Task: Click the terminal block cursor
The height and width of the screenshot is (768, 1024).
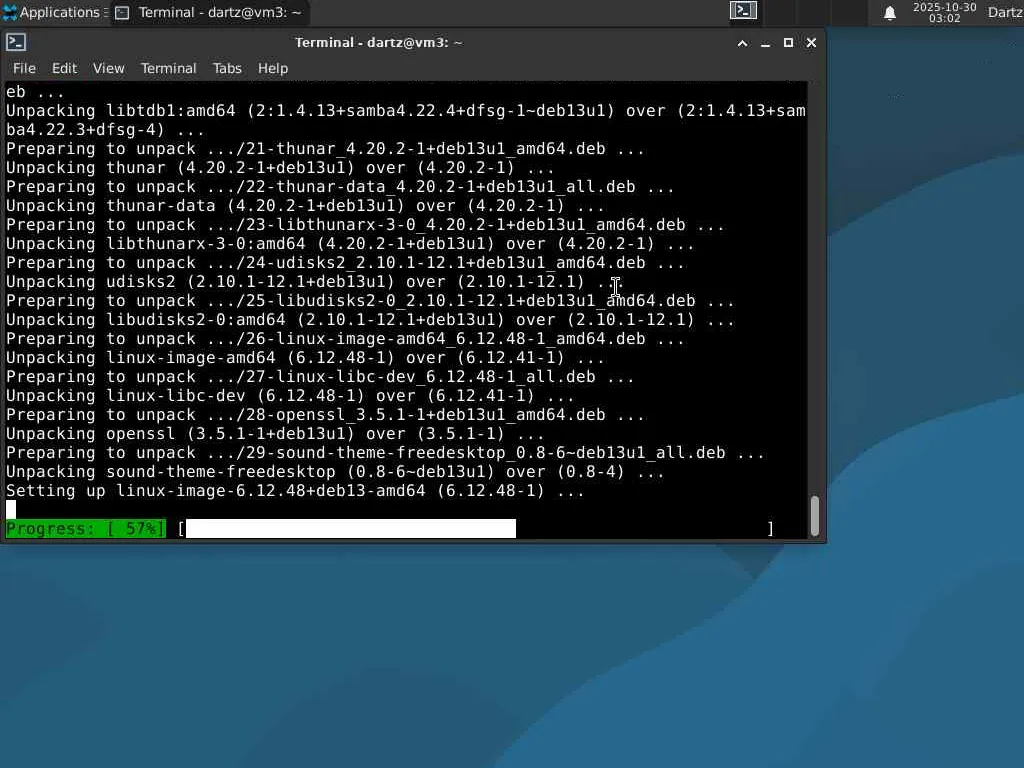Action: pyautogui.click(x=11, y=509)
